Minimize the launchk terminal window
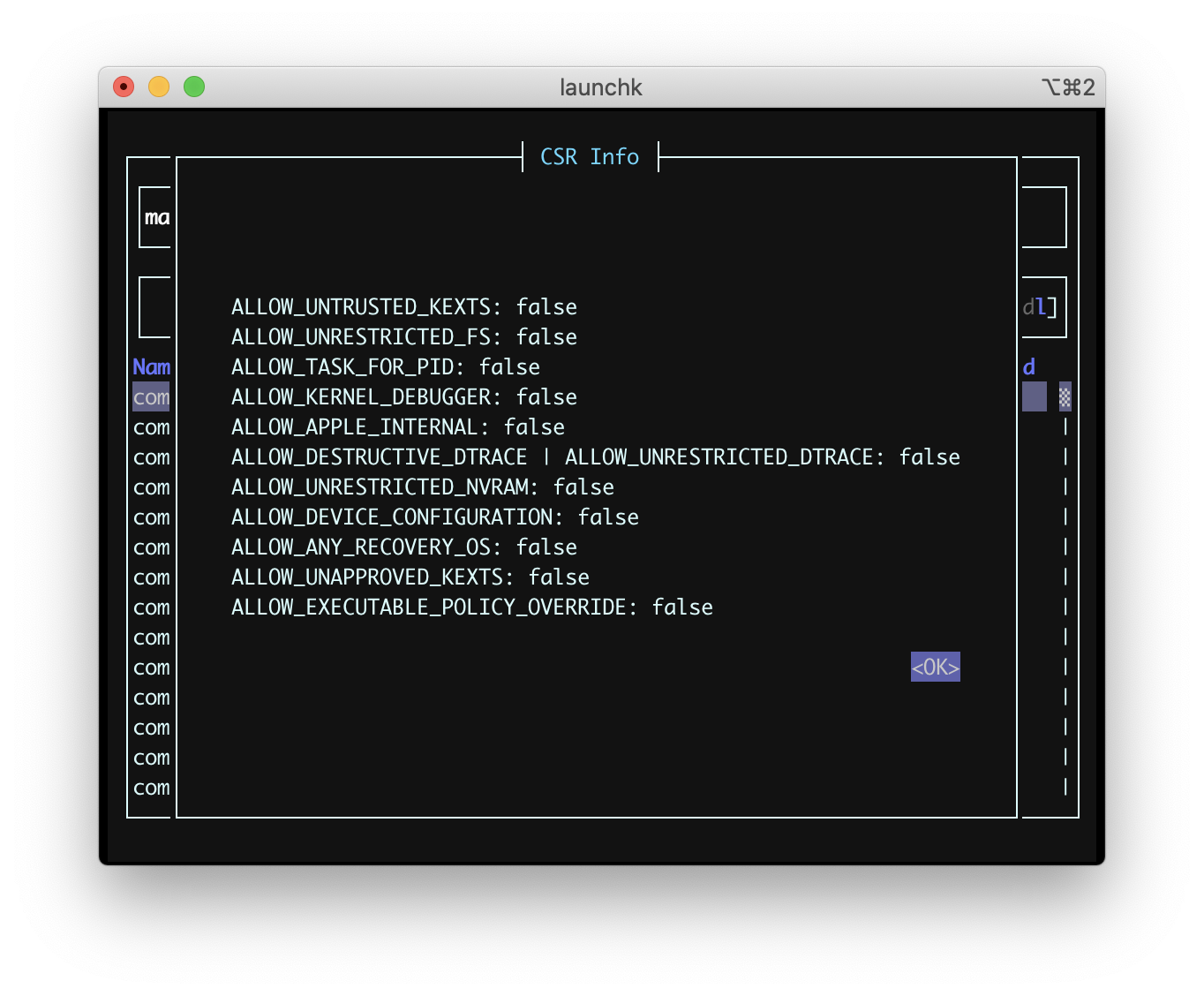The height and width of the screenshot is (996, 1204). pyautogui.click(x=159, y=87)
